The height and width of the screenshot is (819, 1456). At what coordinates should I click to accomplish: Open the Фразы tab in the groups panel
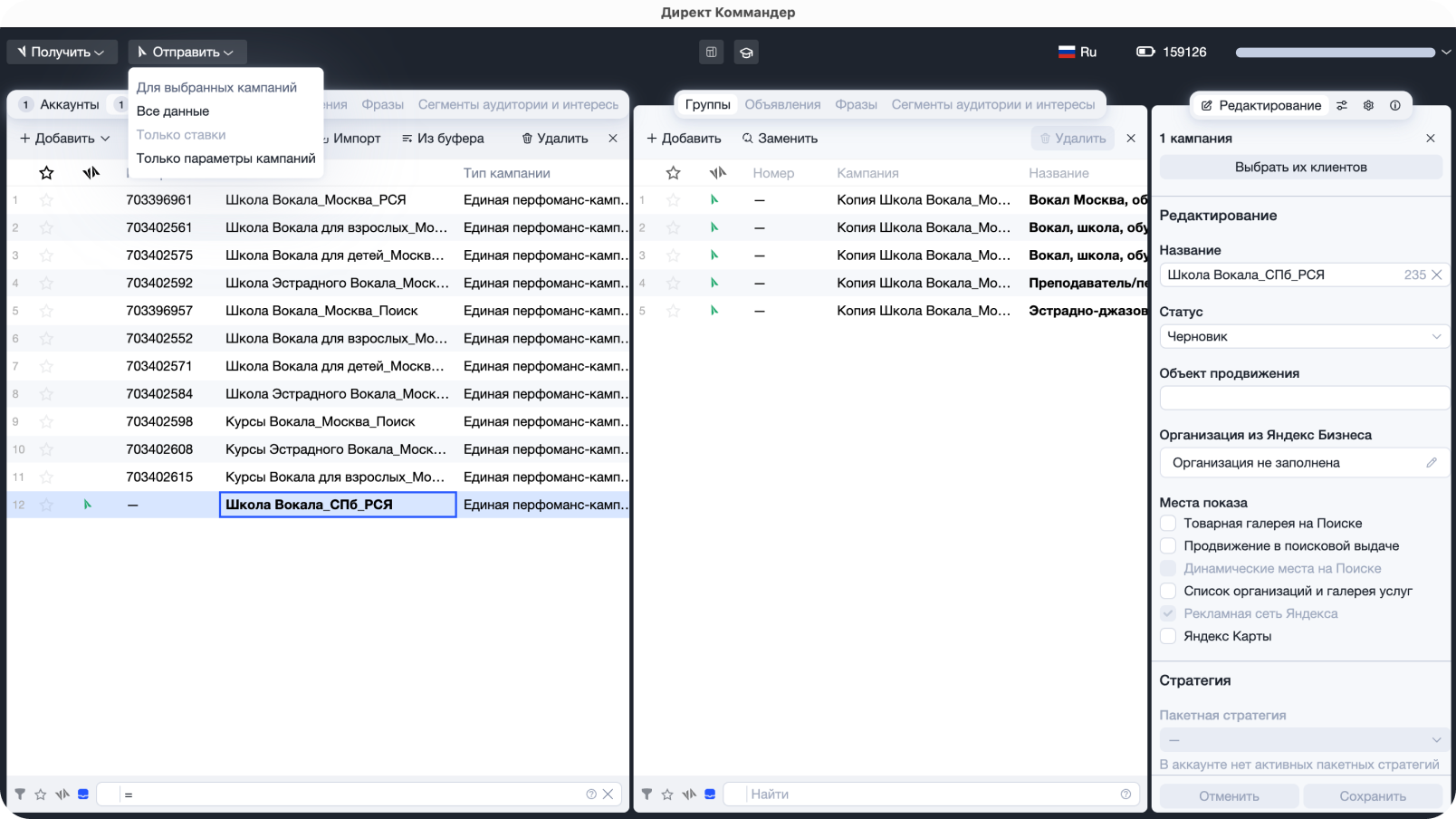pyautogui.click(x=856, y=105)
